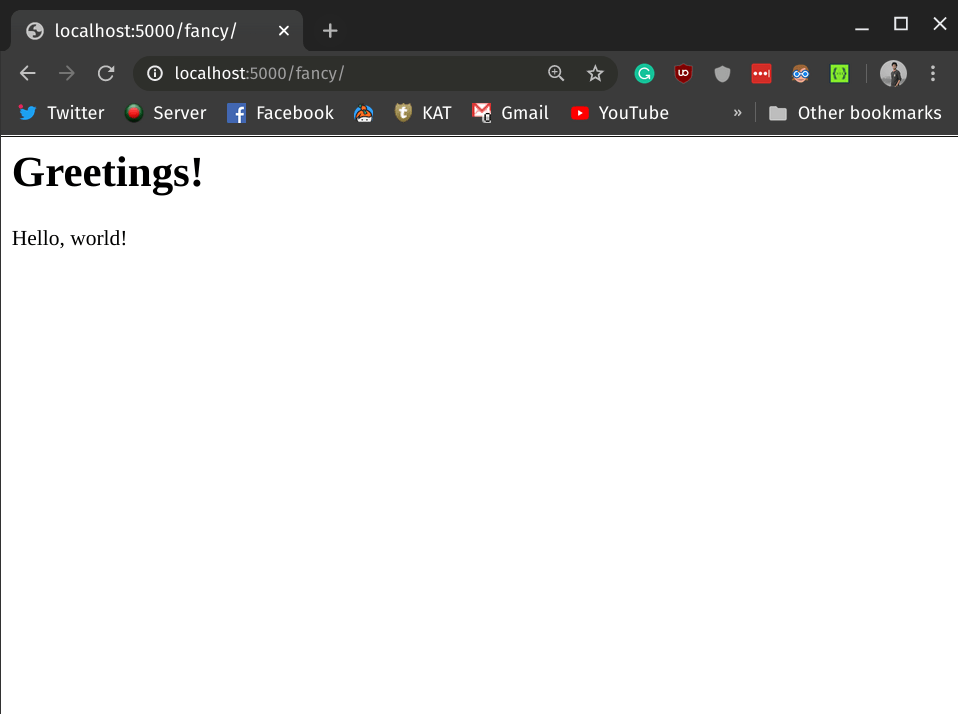The height and width of the screenshot is (714, 958).
Task: Open the uBlock Origin extension
Action: pos(683,73)
